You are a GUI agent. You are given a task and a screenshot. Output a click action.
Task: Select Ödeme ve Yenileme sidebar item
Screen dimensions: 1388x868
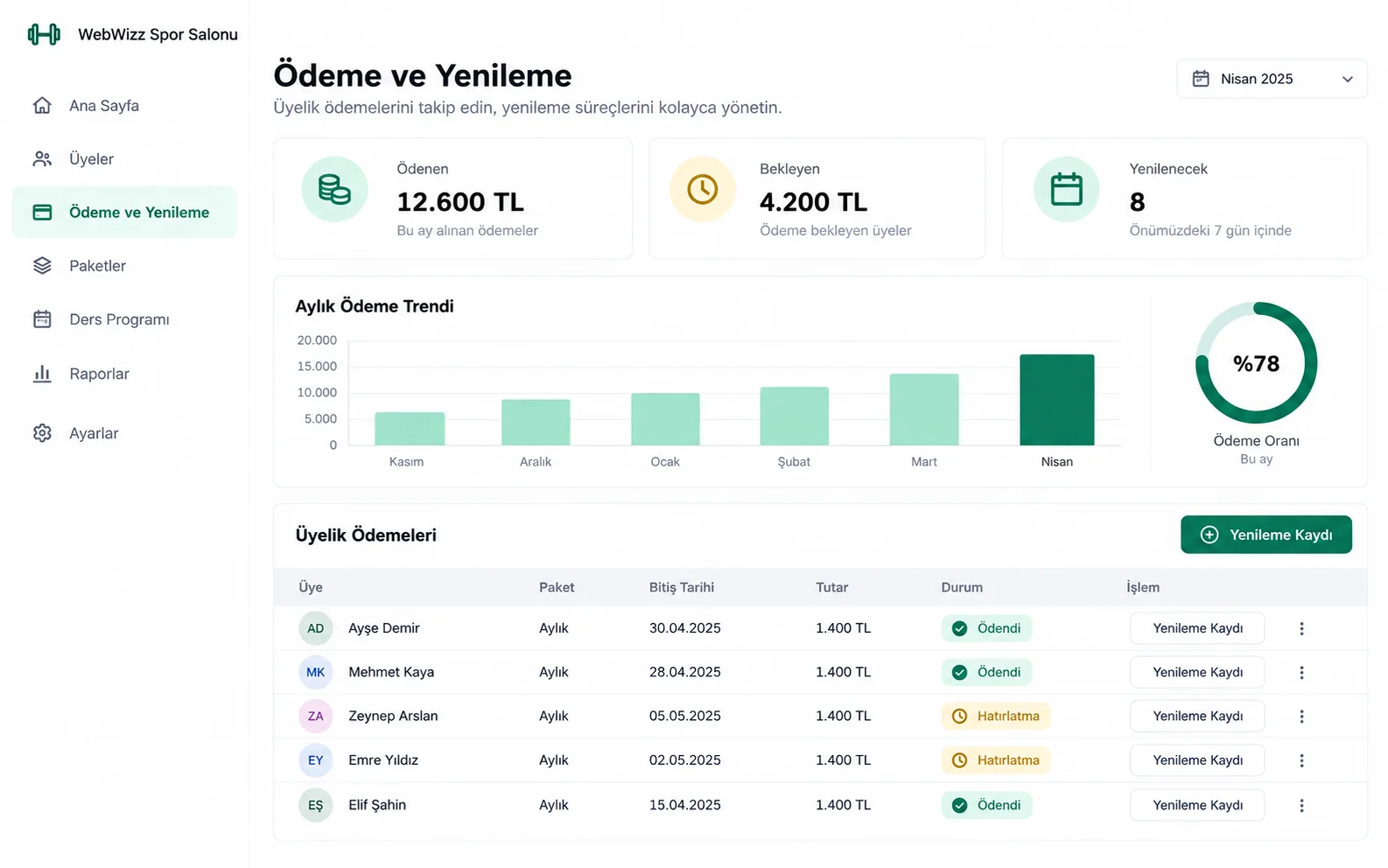coord(124,213)
